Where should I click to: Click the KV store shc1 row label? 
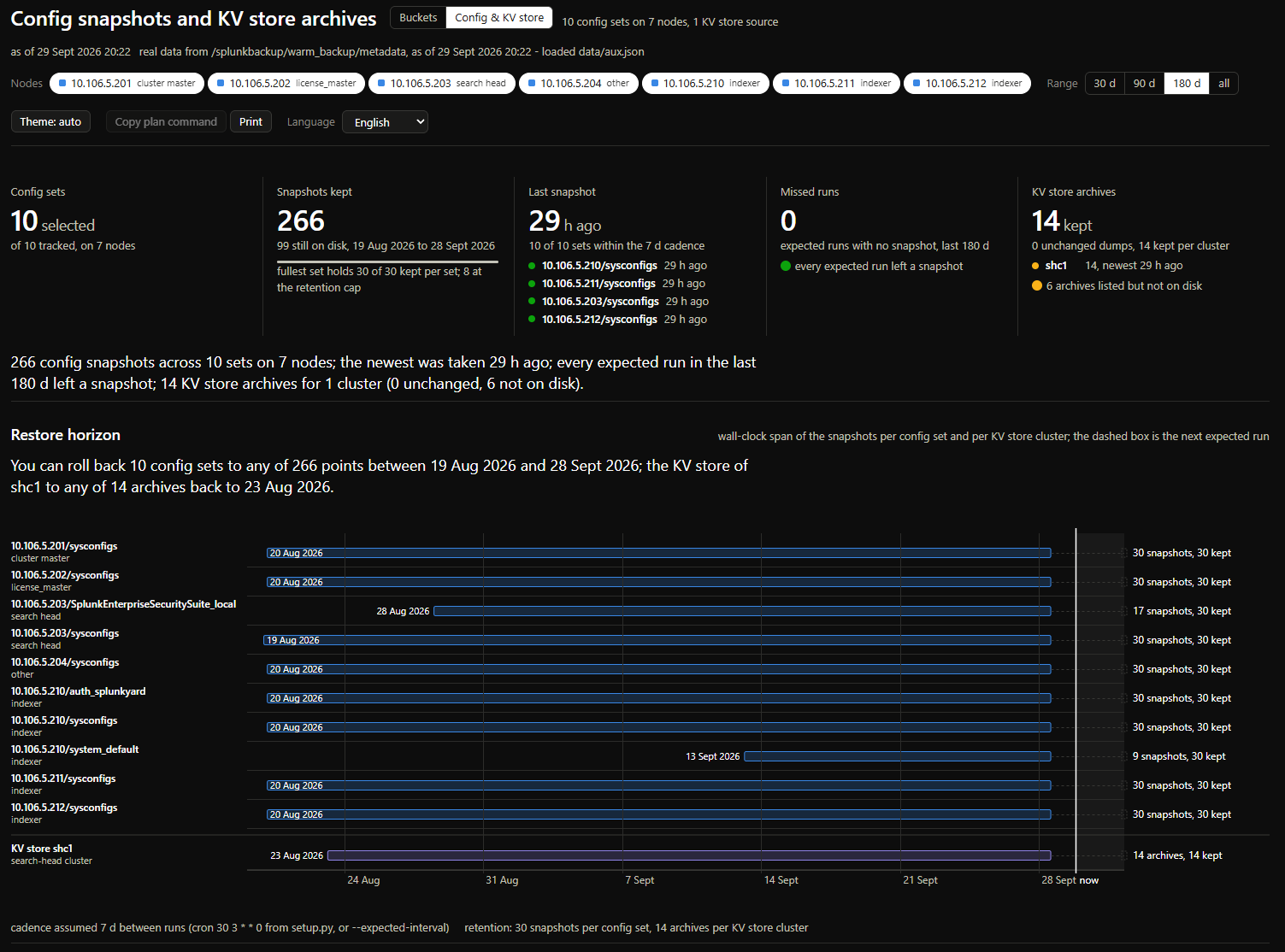[42, 849]
